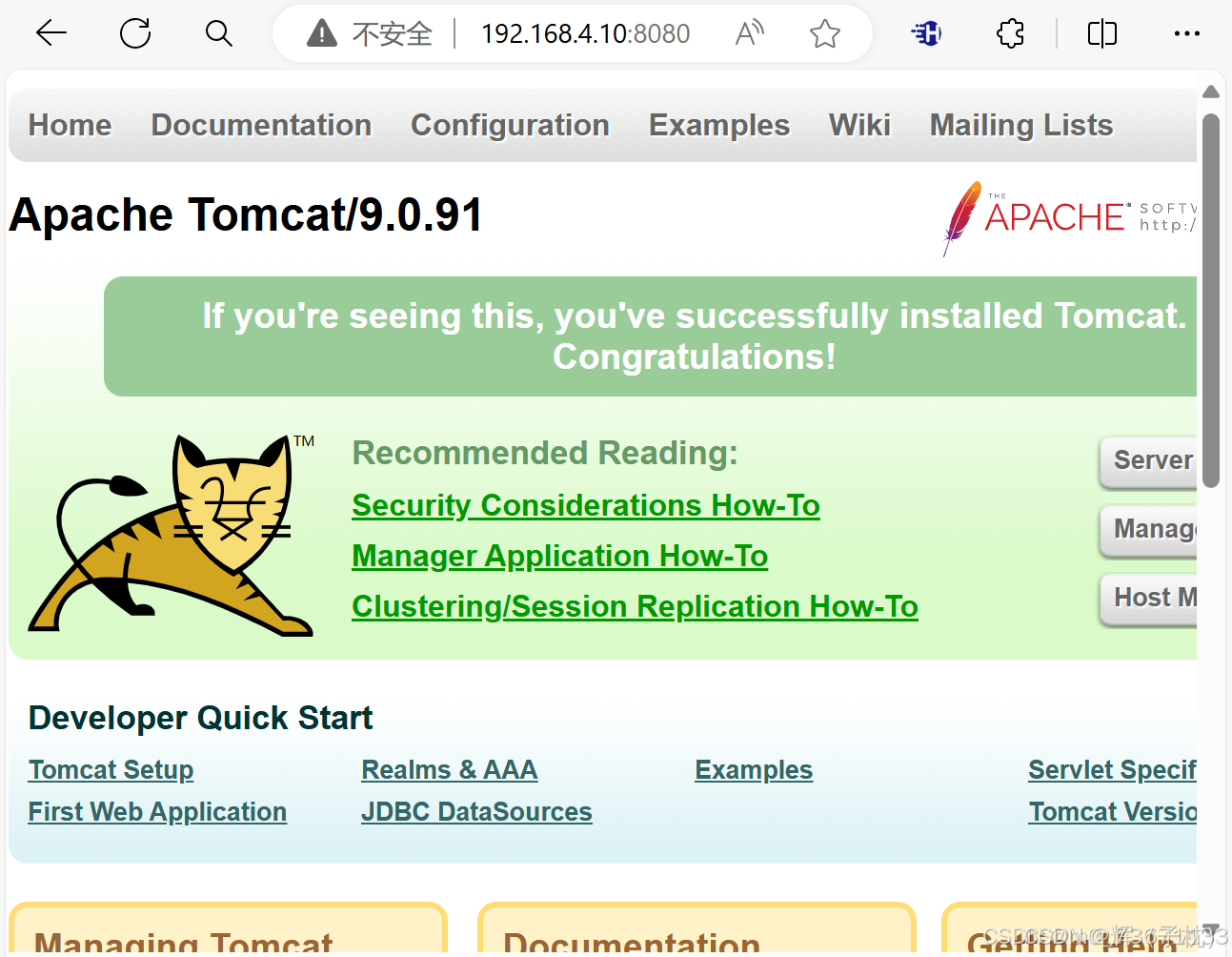The height and width of the screenshot is (957, 1232).
Task: Open the Documentation navigation item
Action: coord(261,125)
